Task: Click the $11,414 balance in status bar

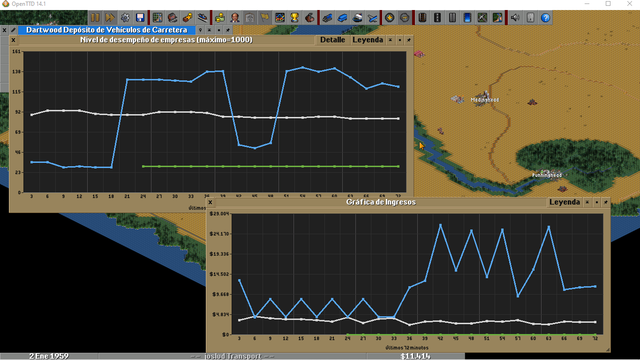Action: tap(415, 356)
